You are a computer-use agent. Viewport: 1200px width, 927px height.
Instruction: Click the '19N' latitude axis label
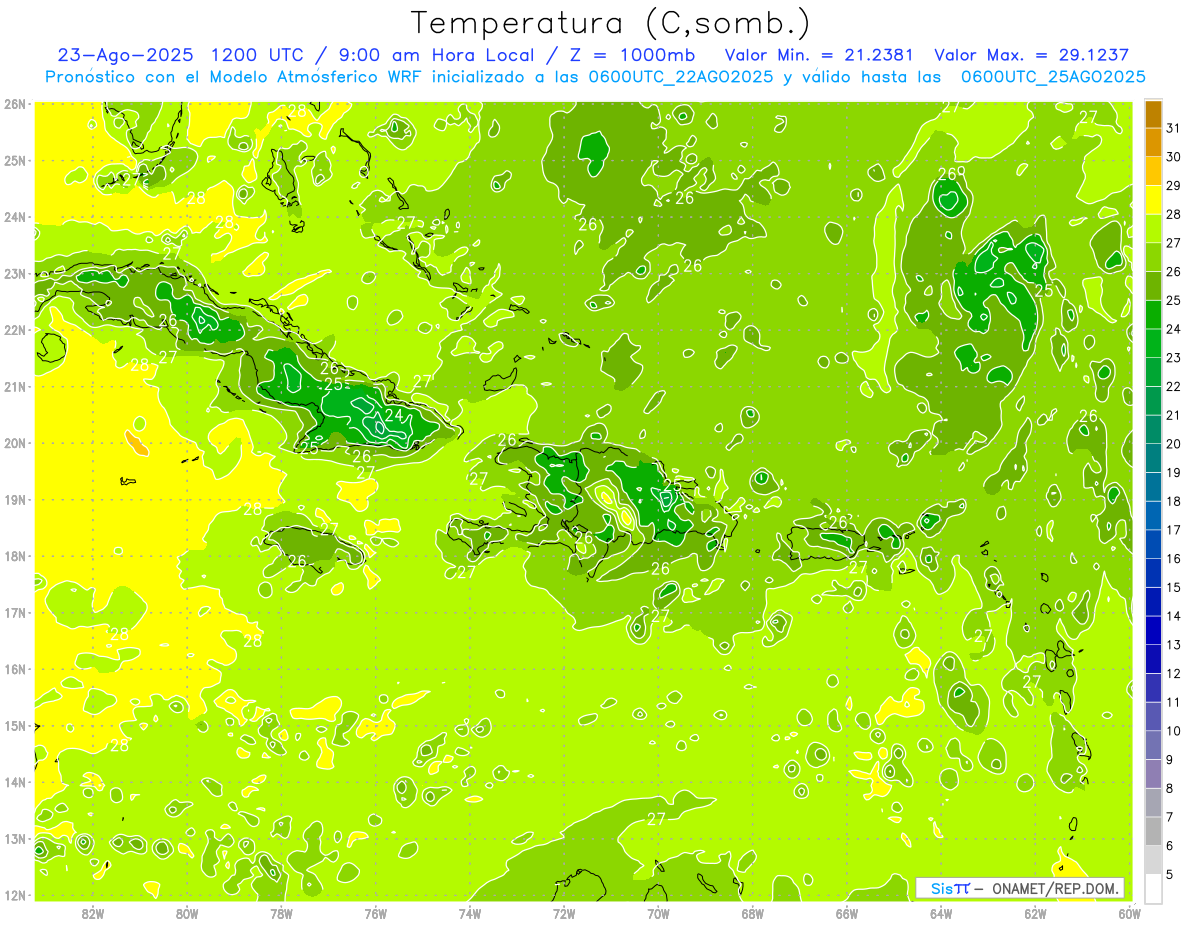14,499
